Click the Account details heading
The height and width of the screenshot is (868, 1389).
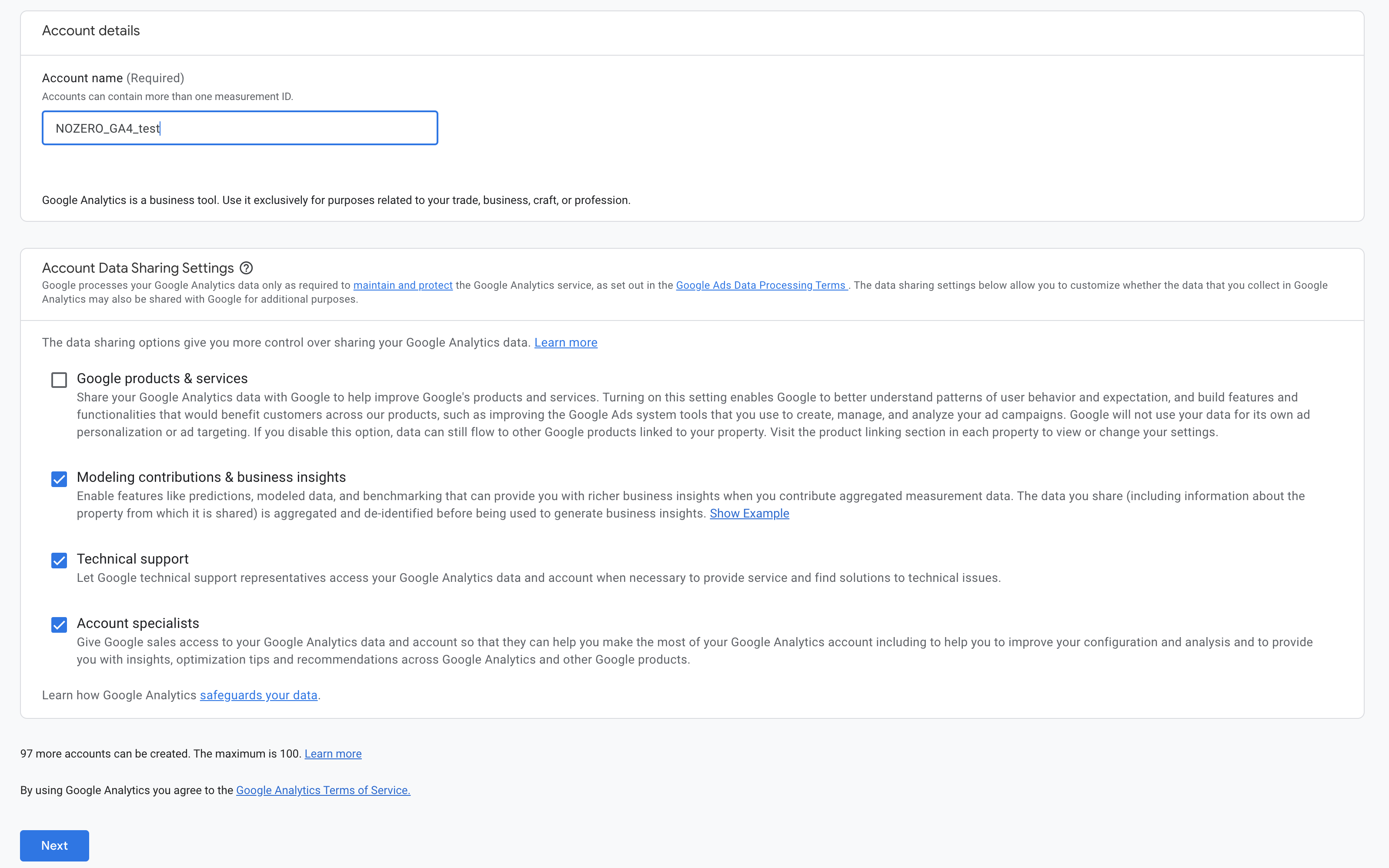pyautogui.click(x=91, y=31)
